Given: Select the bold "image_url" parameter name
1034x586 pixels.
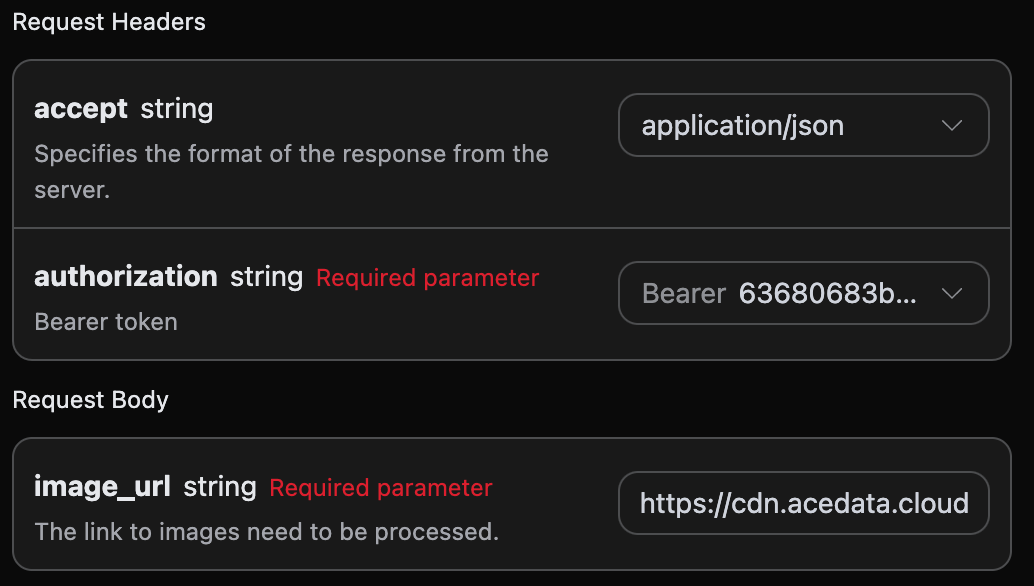Looking at the screenshot, I should (102, 487).
